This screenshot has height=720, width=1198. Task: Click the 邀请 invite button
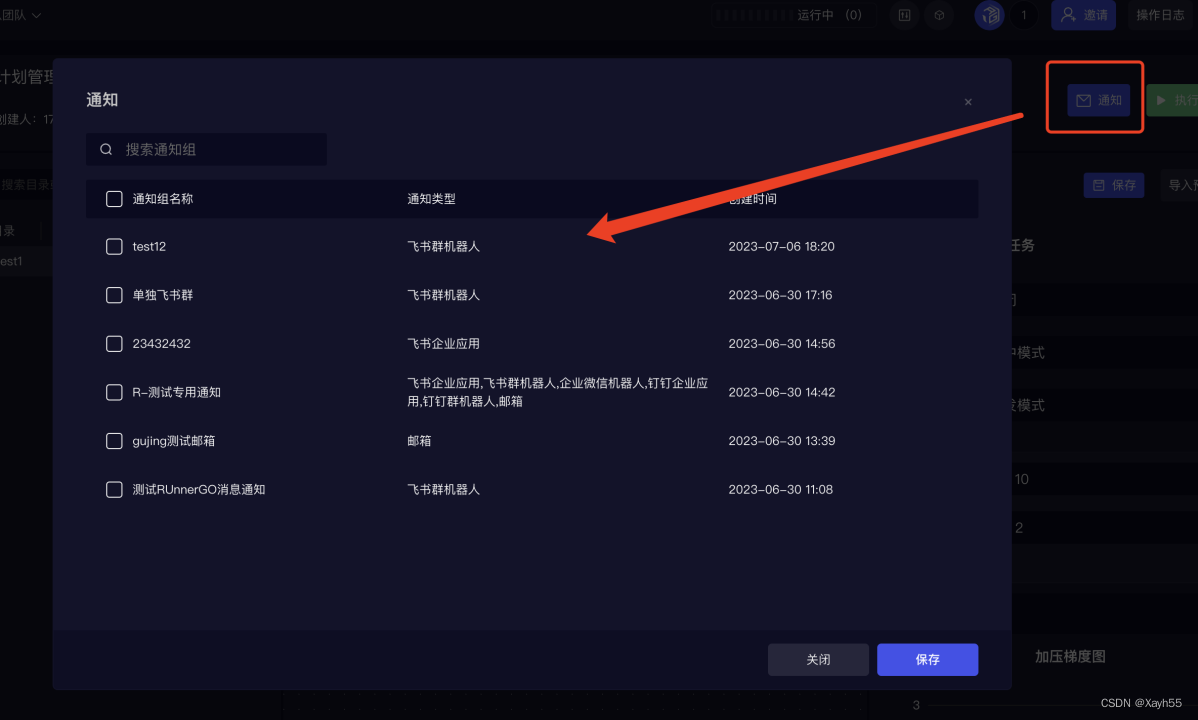point(1083,15)
